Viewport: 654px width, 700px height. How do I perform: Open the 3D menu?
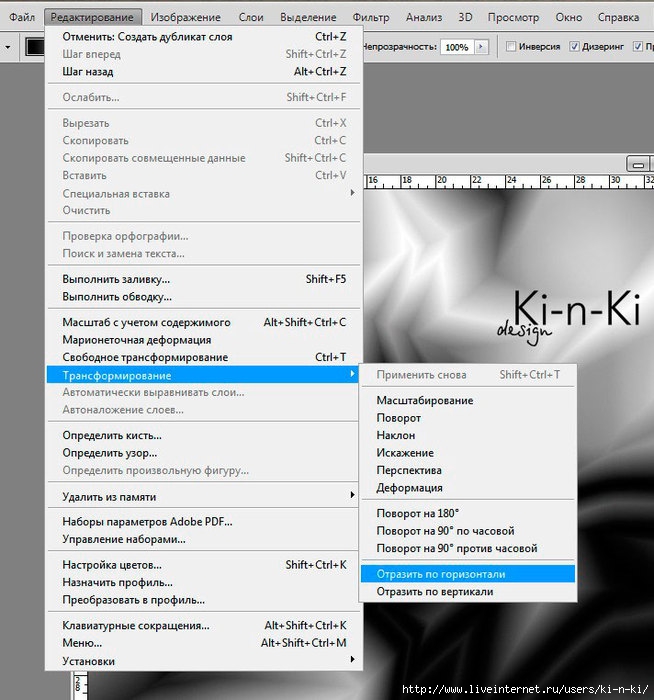[x=465, y=17]
